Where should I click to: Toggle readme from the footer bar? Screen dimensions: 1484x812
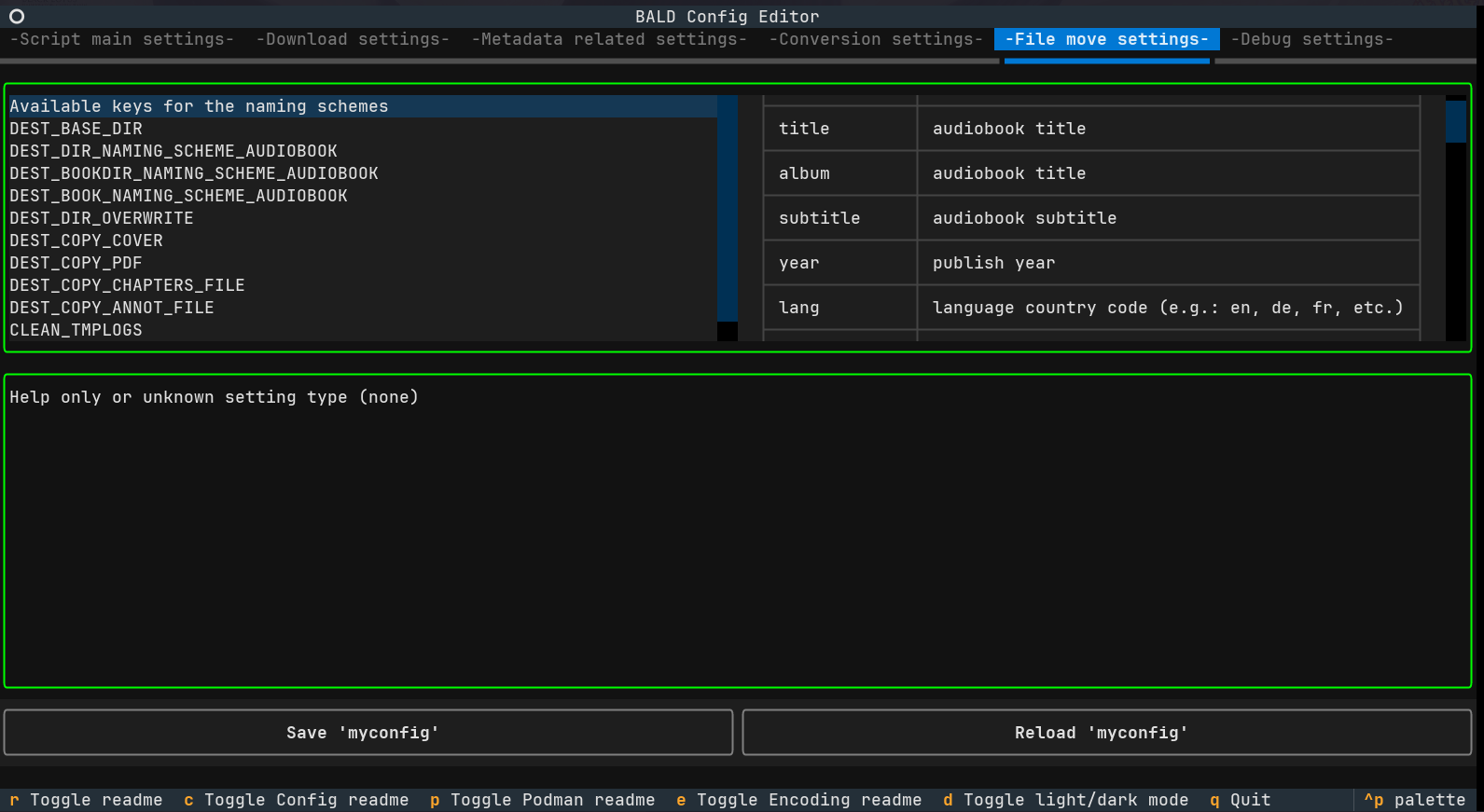86,800
